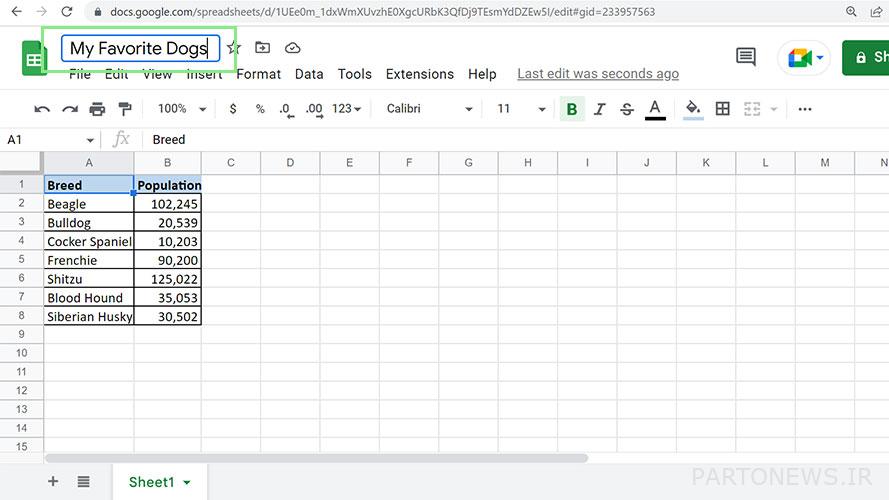
Task: Click the Undo arrow icon
Action: pyautogui.click(x=42, y=109)
